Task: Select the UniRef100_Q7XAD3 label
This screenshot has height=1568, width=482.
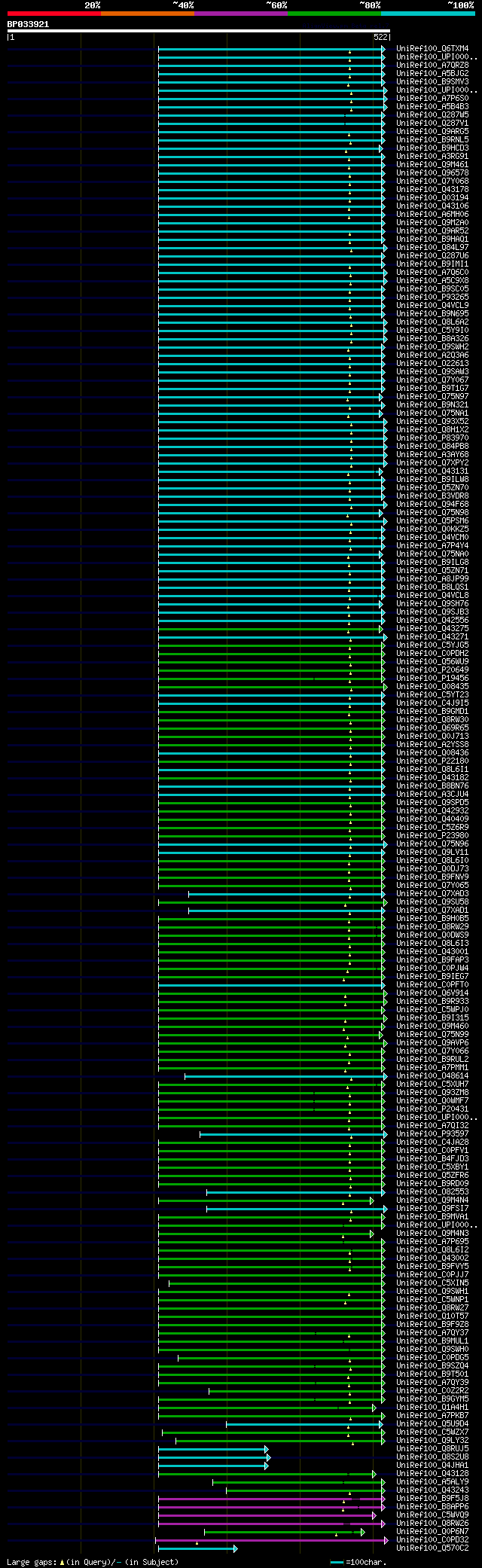Action: point(432,894)
